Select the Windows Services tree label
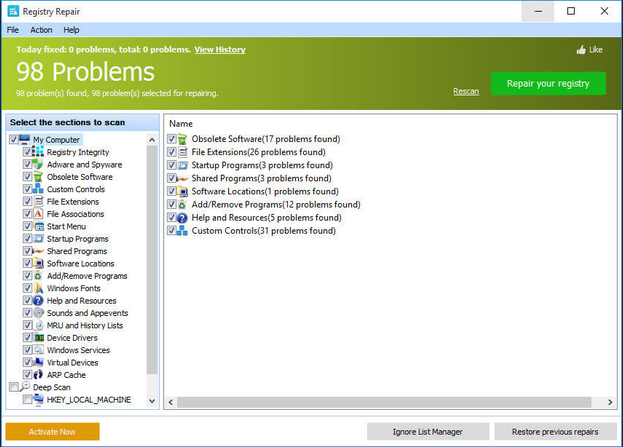Viewport: 623px width, 447px height. (78, 350)
